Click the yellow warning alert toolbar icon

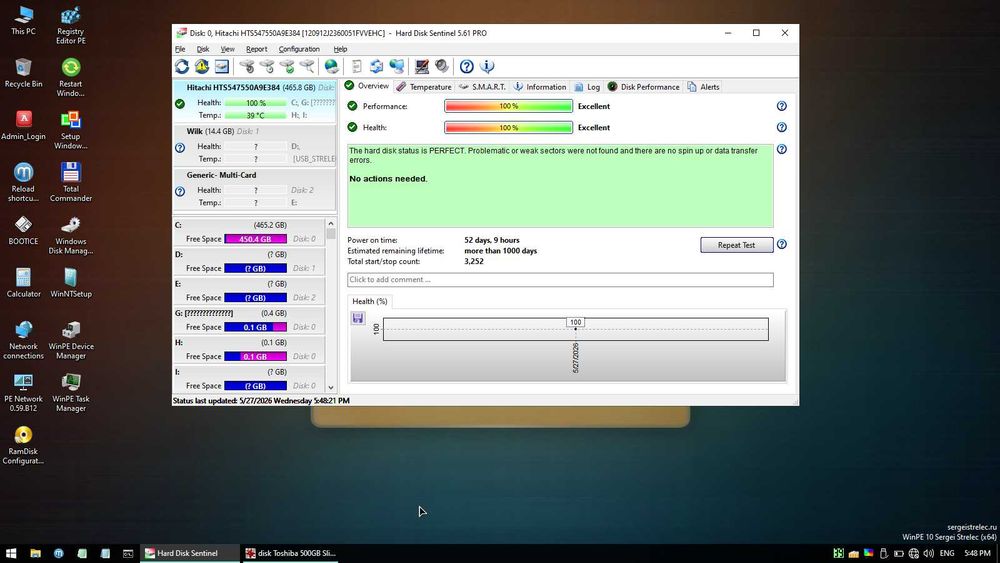(x=202, y=66)
